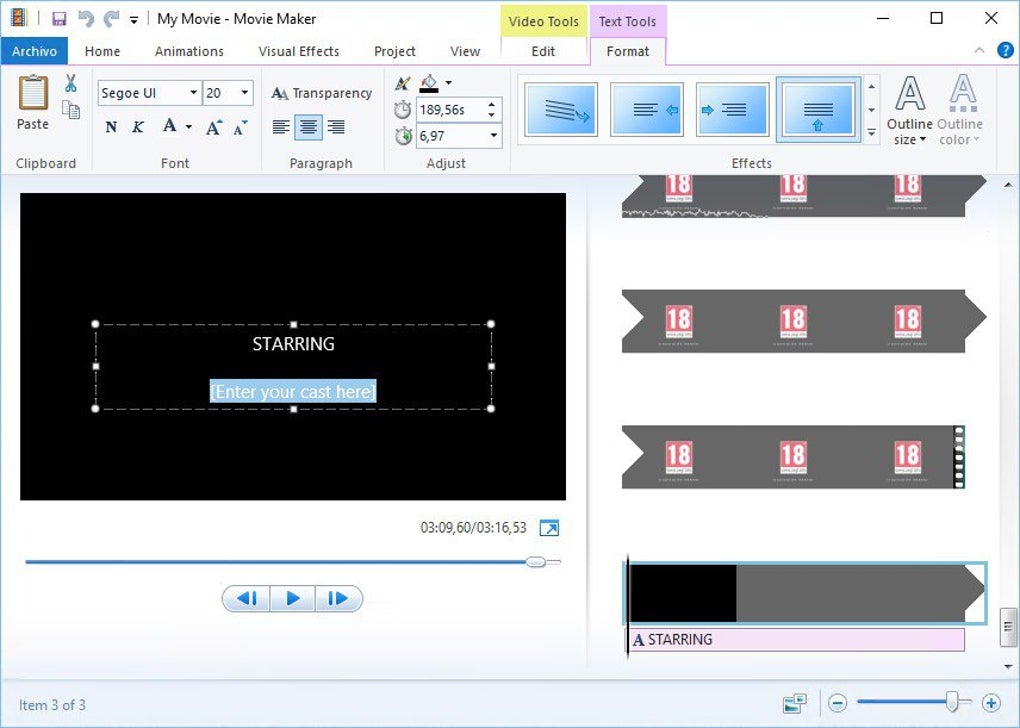This screenshot has width=1020, height=728.
Task: Click the zoom time scale slider handle
Action: click(x=952, y=702)
